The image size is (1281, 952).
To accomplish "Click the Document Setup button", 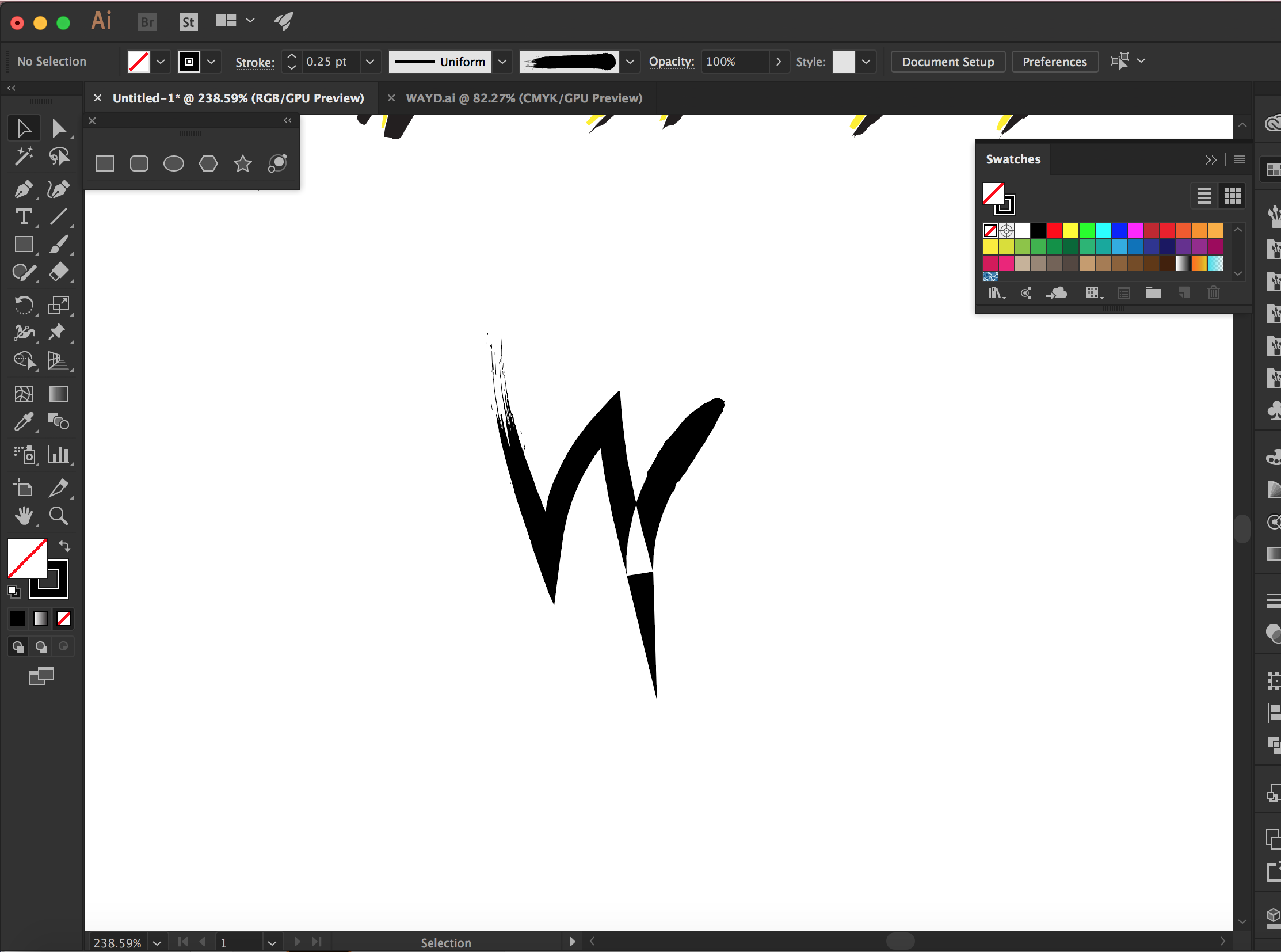I will (x=947, y=62).
